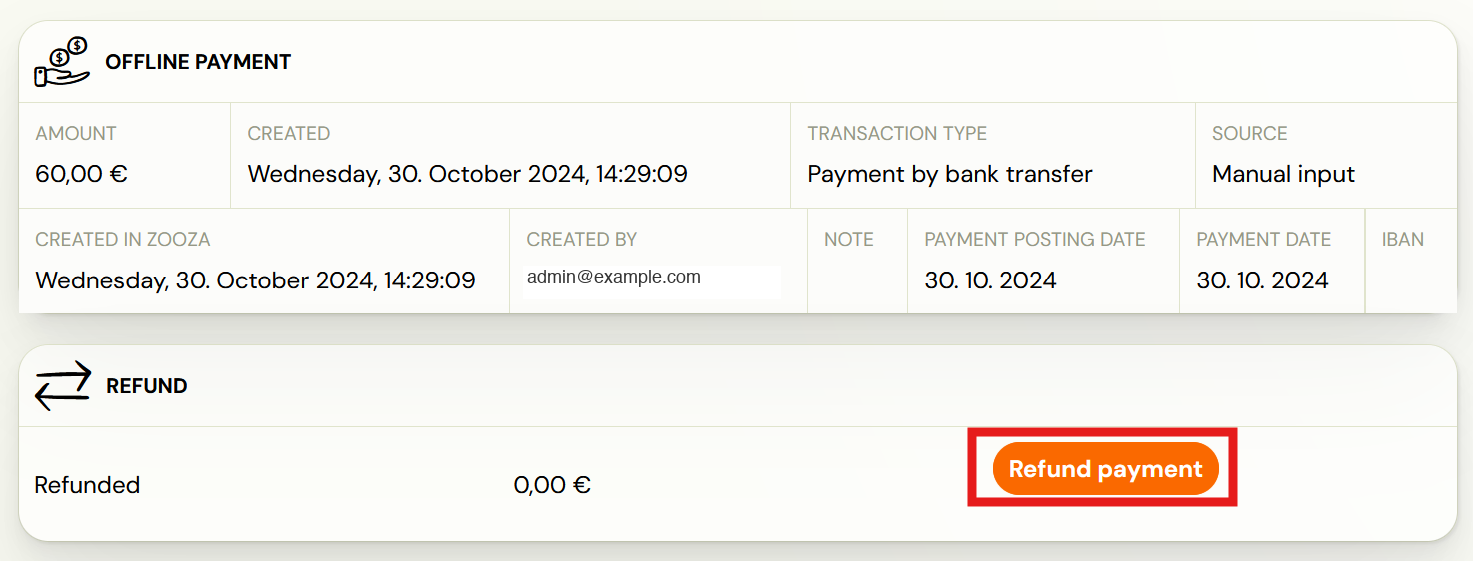Click the REFUND section heading
This screenshot has height=561, width=1473.
tap(147, 386)
